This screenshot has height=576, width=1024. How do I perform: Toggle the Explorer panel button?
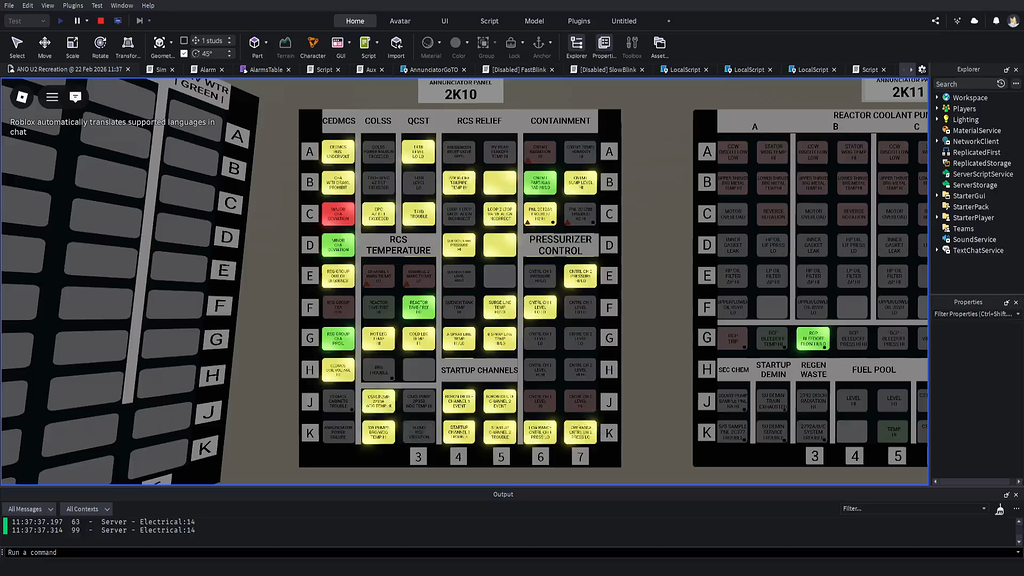[577, 46]
